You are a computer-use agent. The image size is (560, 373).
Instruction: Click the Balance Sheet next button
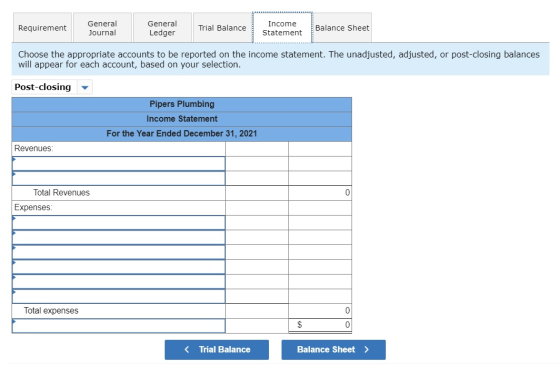click(x=334, y=349)
